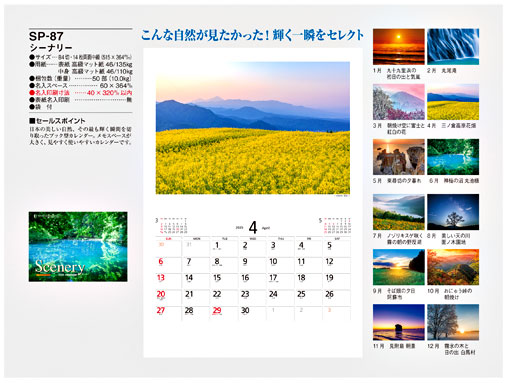The image size is (505, 383).
Task: Click date 13 on April calendar
Action: click(161, 278)
